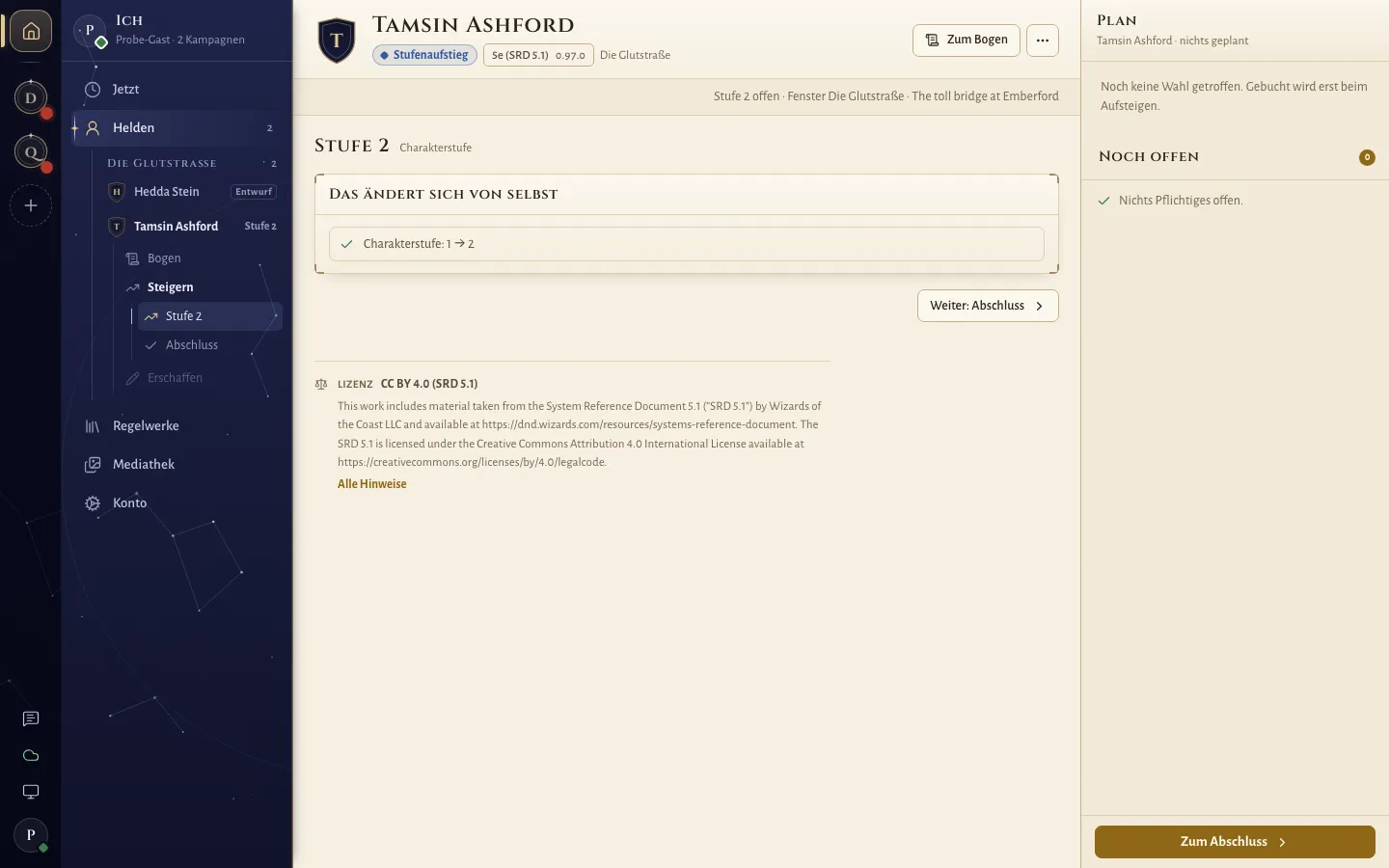Screen dimensions: 1389x868
Task: Open Mediathek in the sidebar
Action: tap(177, 465)
